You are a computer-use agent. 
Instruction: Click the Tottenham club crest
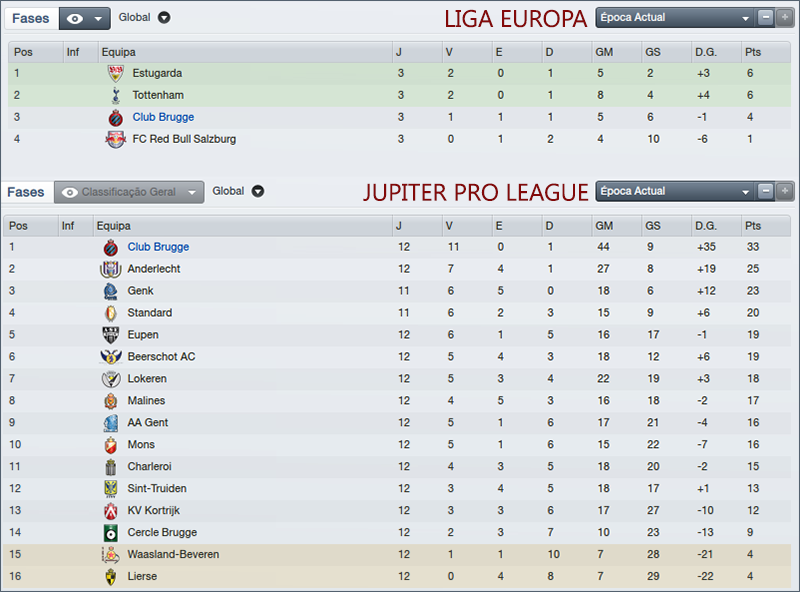tap(117, 95)
